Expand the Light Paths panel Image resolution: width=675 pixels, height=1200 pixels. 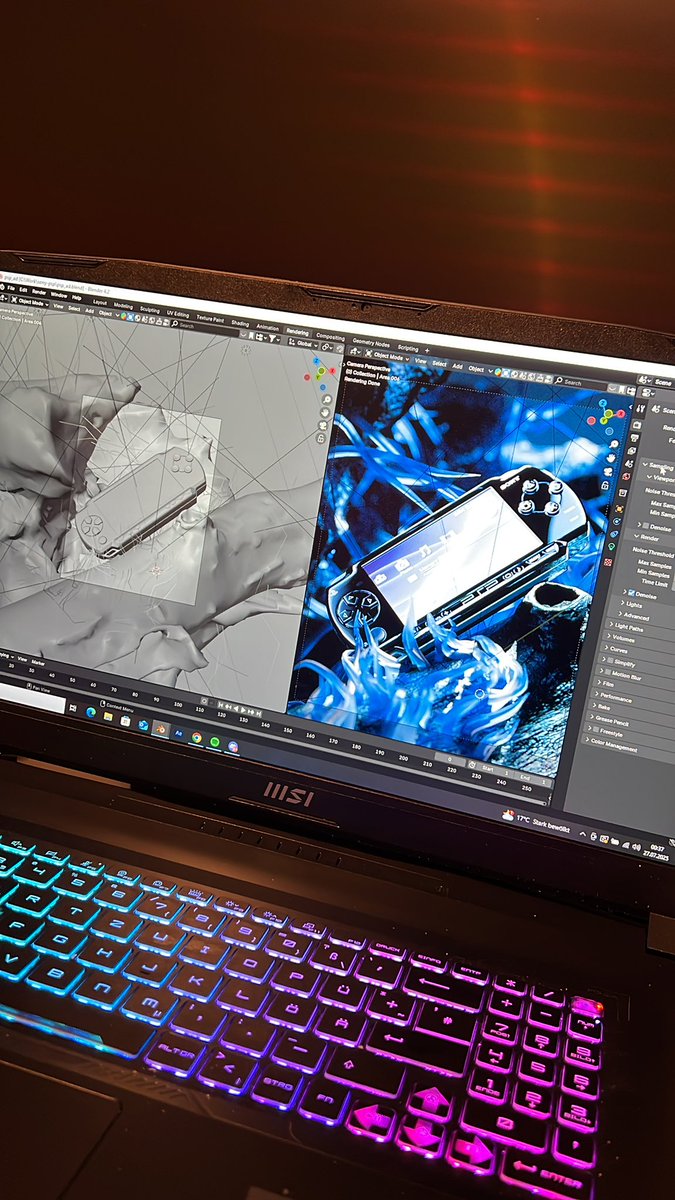(627, 627)
